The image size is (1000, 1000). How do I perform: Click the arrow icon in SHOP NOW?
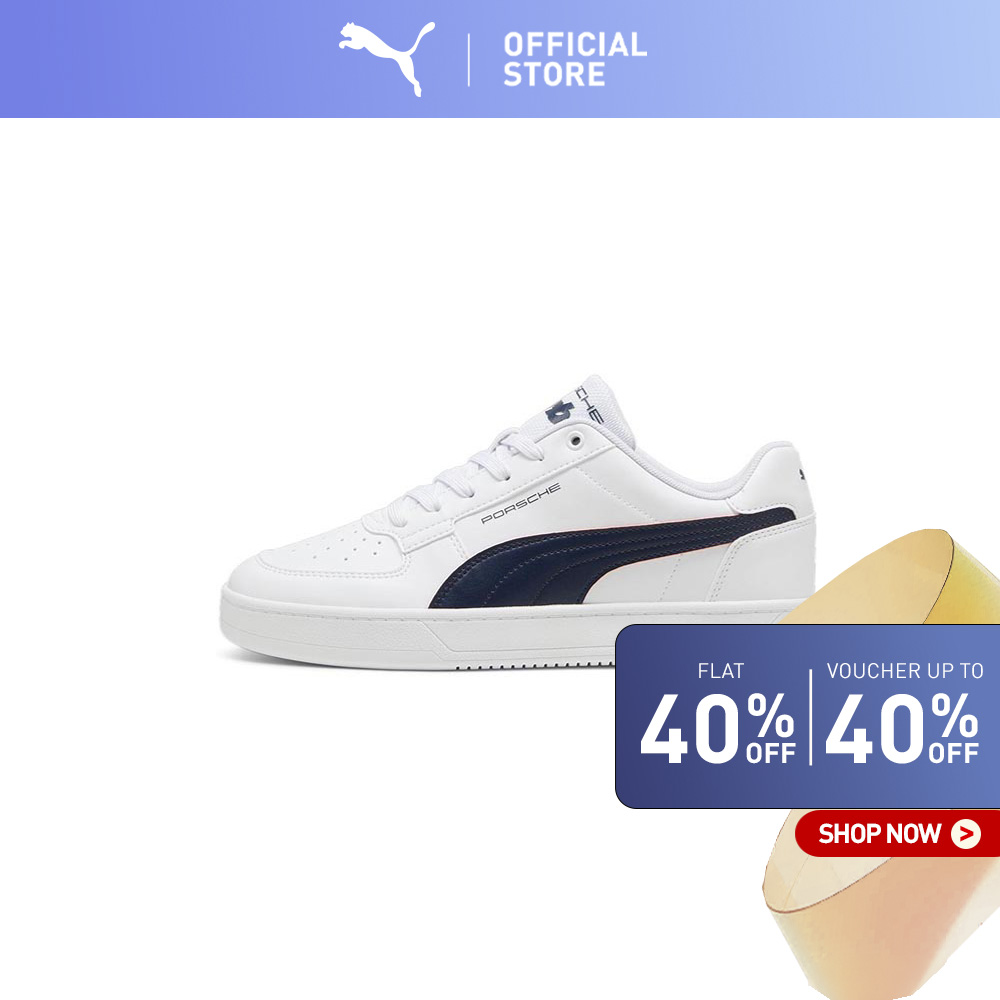pyautogui.click(x=966, y=834)
